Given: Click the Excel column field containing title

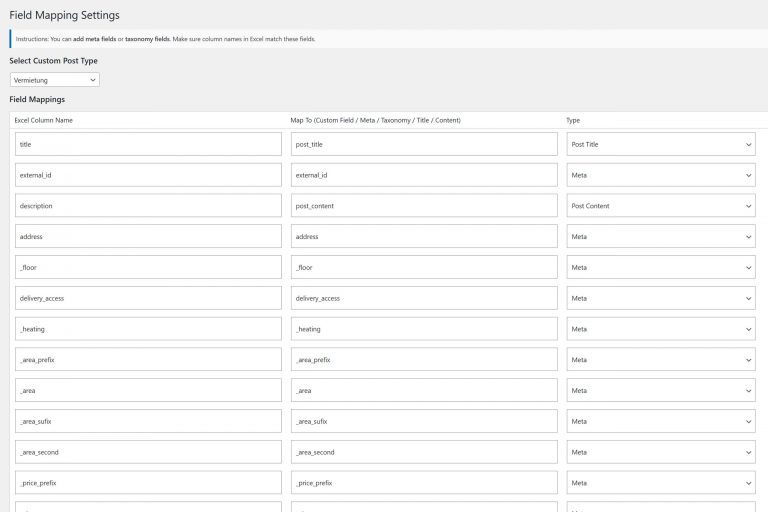Looking at the screenshot, I should tap(148, 144).
